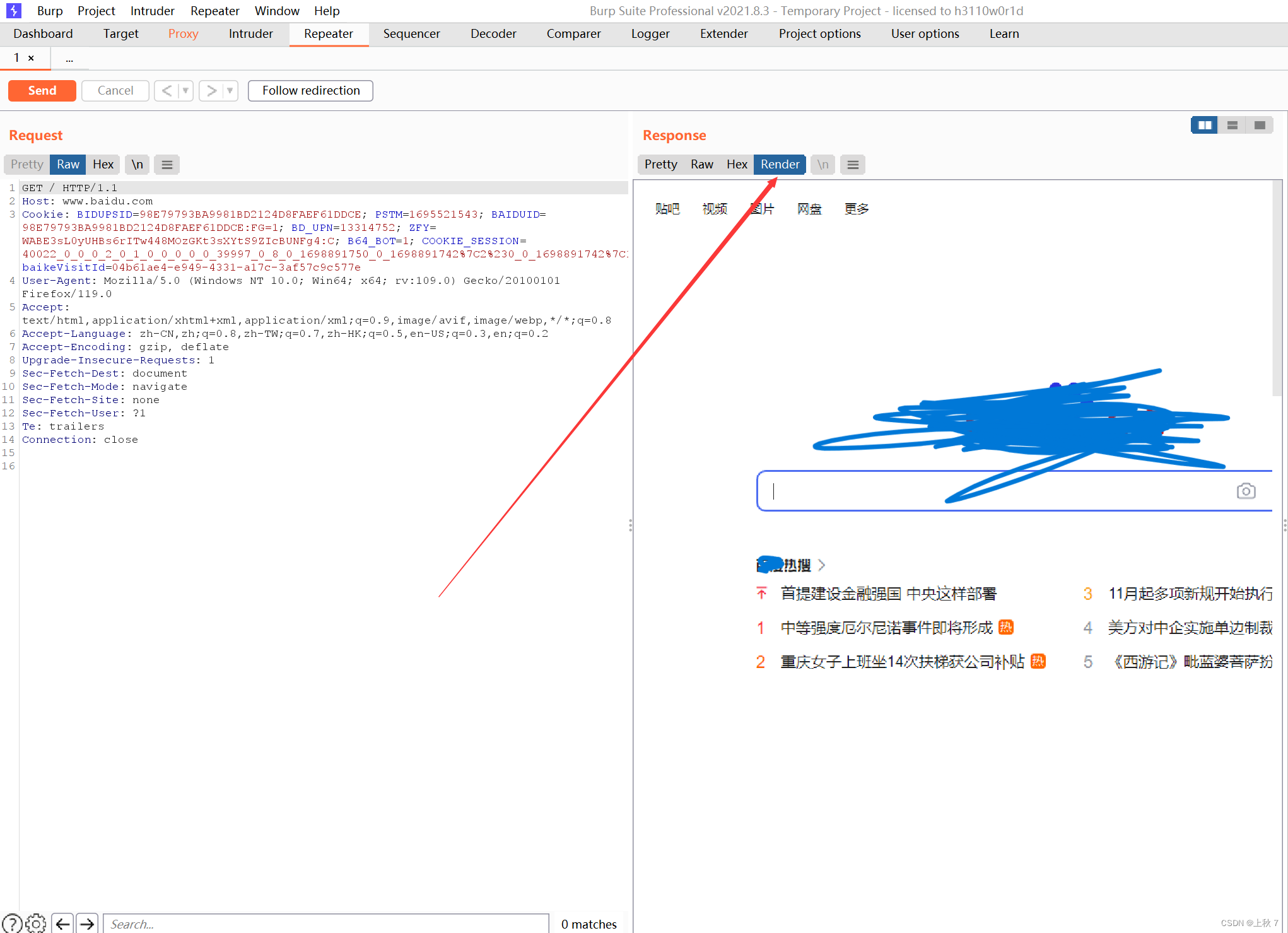This screenshot has height=933, width=1288.
Task: Expand the 热搜 chevron arrow
Action: pyautogui.click(x=821, y=565)
